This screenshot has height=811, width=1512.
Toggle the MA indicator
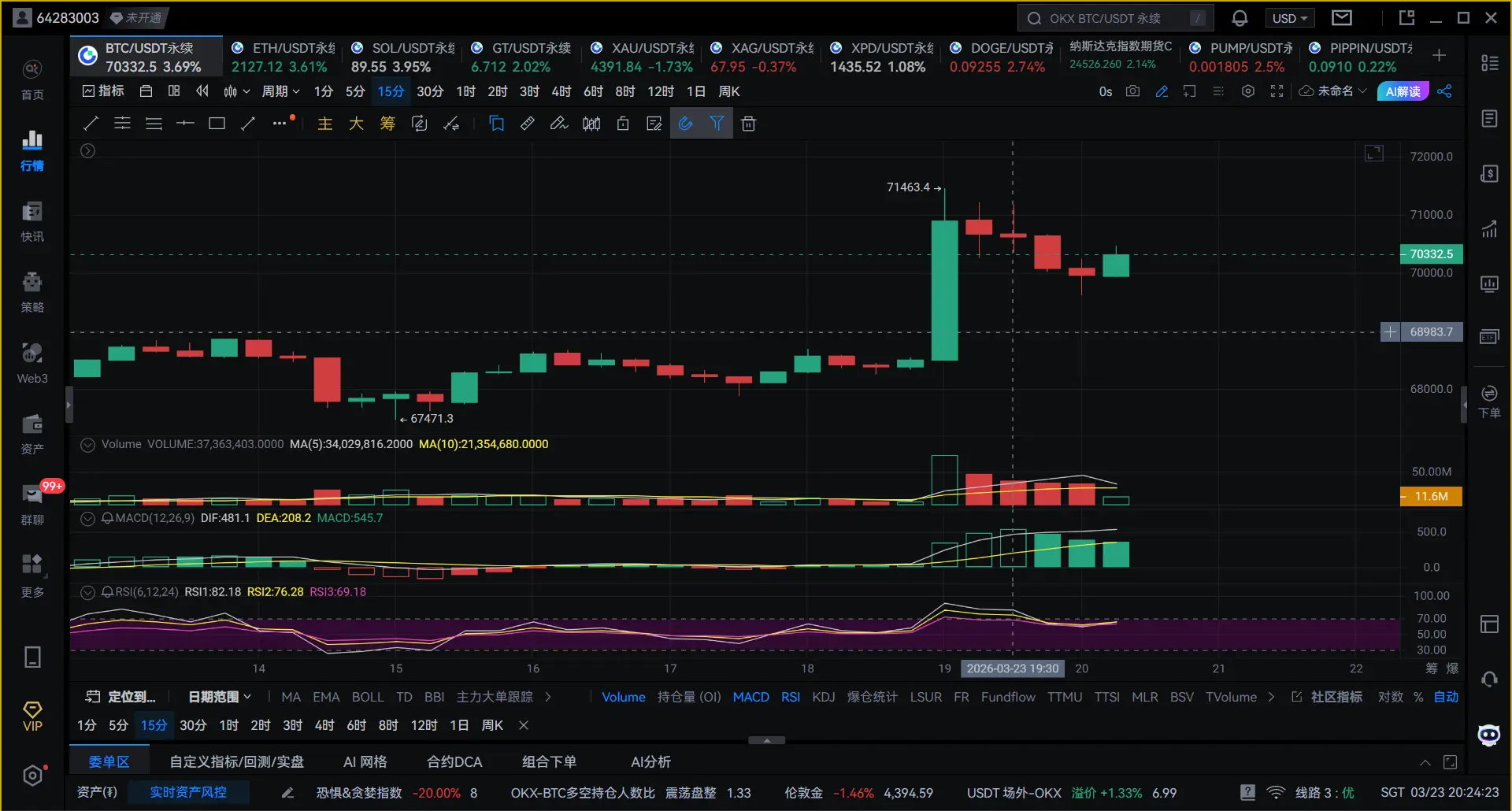click(x=291, y=697)
